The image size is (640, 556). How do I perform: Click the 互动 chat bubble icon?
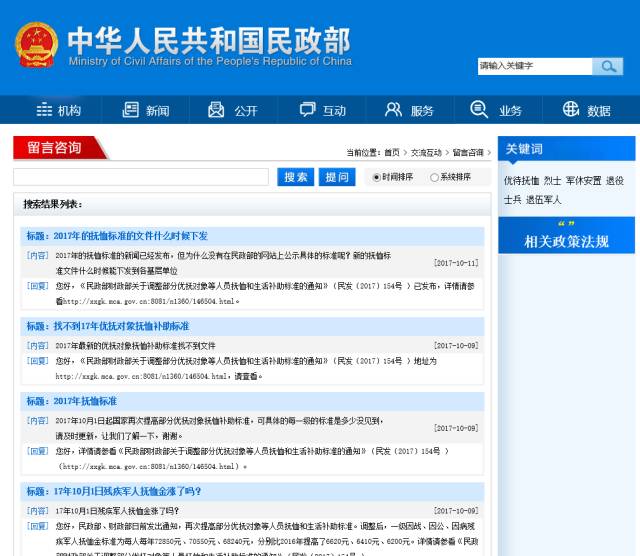click(x=307, y=110)
